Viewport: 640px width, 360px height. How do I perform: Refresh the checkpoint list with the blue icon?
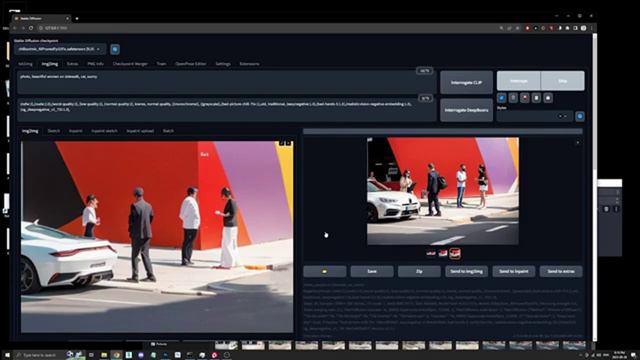click(x=115, y=49)
